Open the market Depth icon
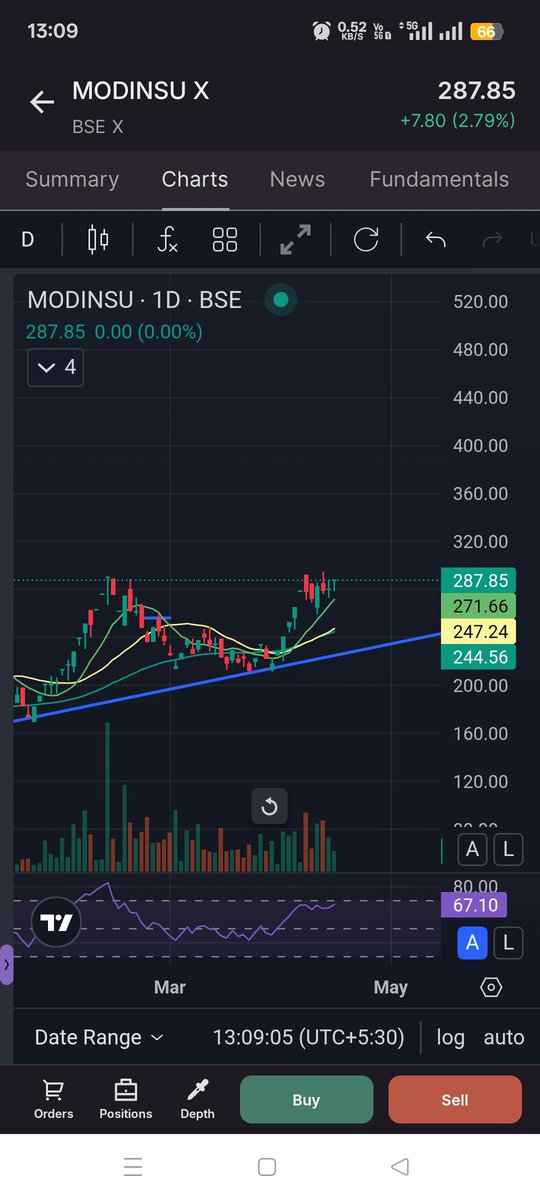540x1200 pixels. [x=197, y=1099]
